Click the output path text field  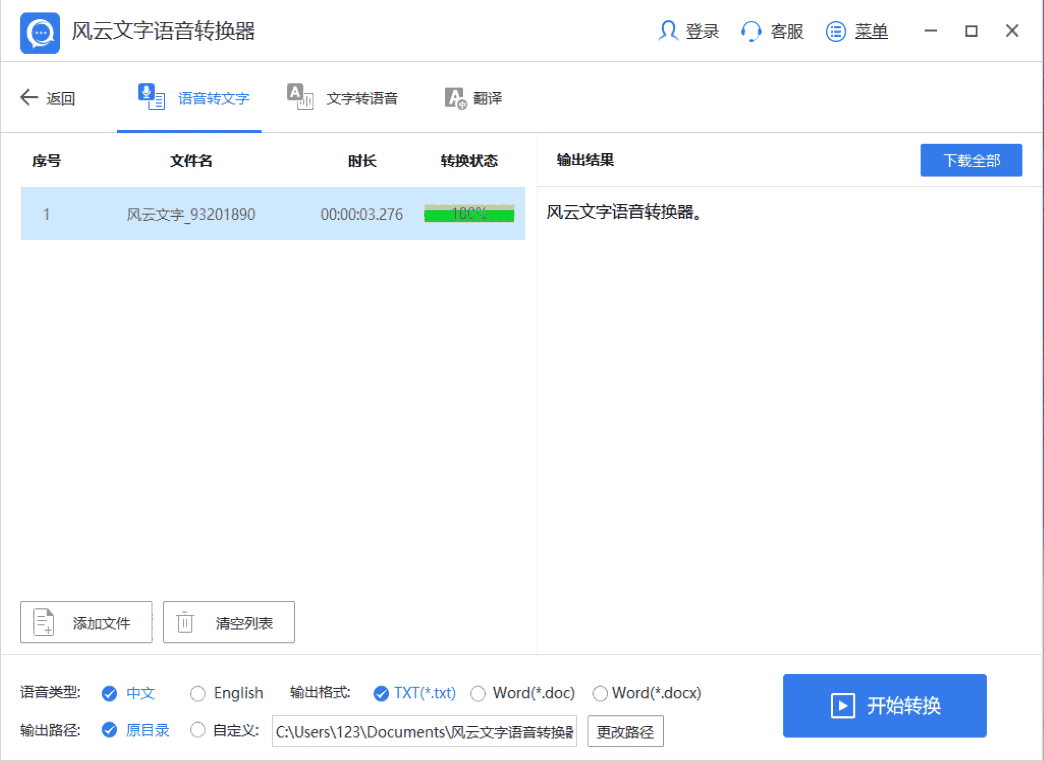(x=424, y=731)
